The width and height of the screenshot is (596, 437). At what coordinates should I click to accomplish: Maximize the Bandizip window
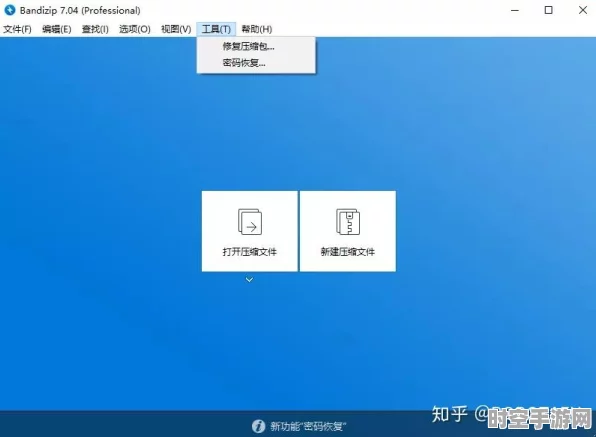[x=548, y=10]
